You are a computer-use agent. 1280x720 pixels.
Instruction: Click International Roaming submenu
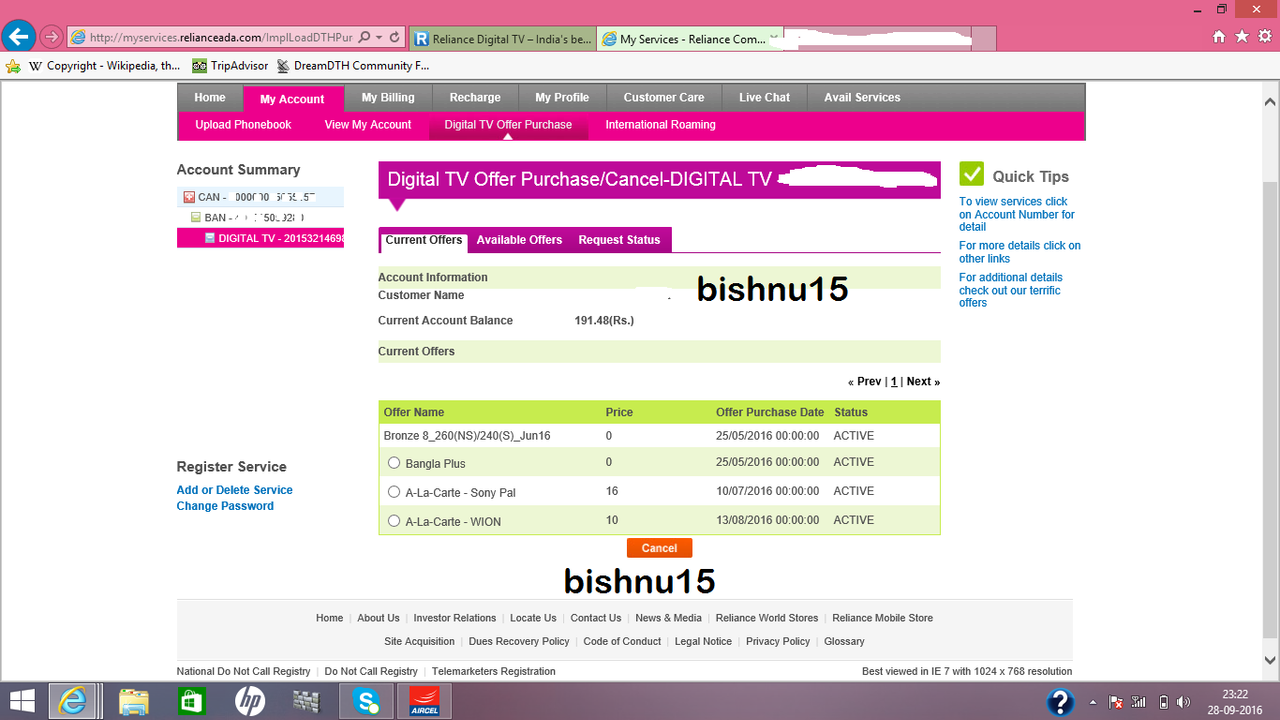point(660,125)
